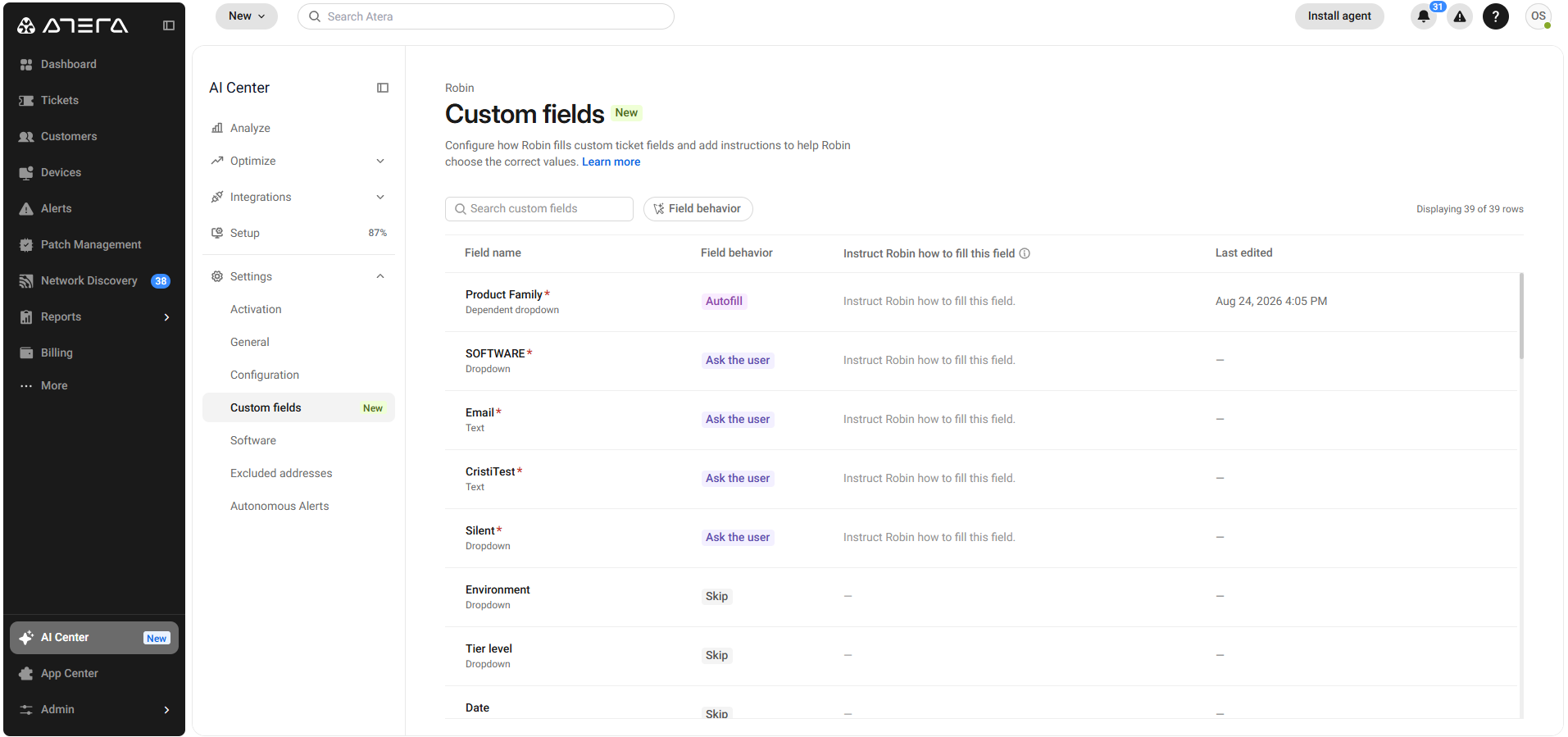Screen dimensions: 1568x737
Task: Click the AI Center sparkle icon
Action: [x=26, y=637]
